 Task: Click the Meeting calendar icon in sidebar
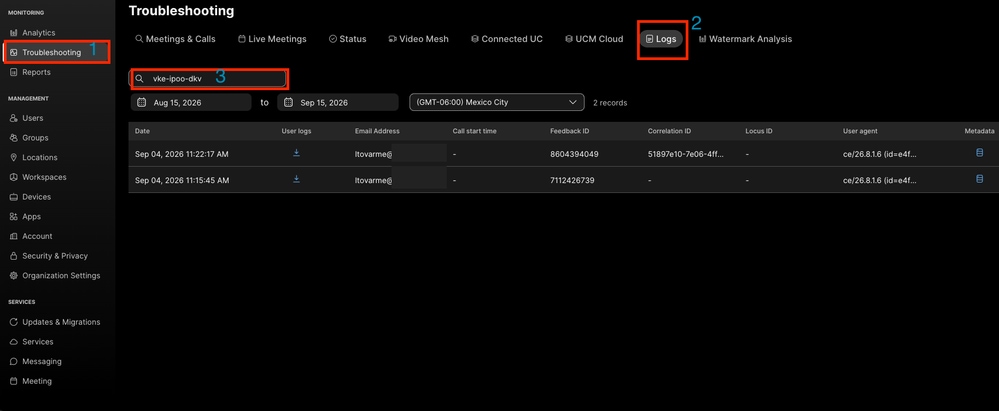pyautogui.click(x=13, y=381)
